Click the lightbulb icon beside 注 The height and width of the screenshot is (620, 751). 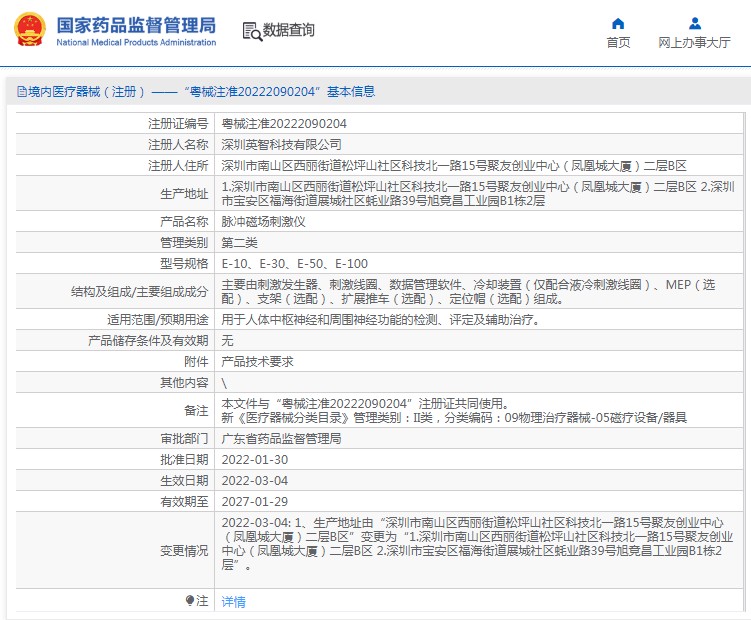[190, 601]
